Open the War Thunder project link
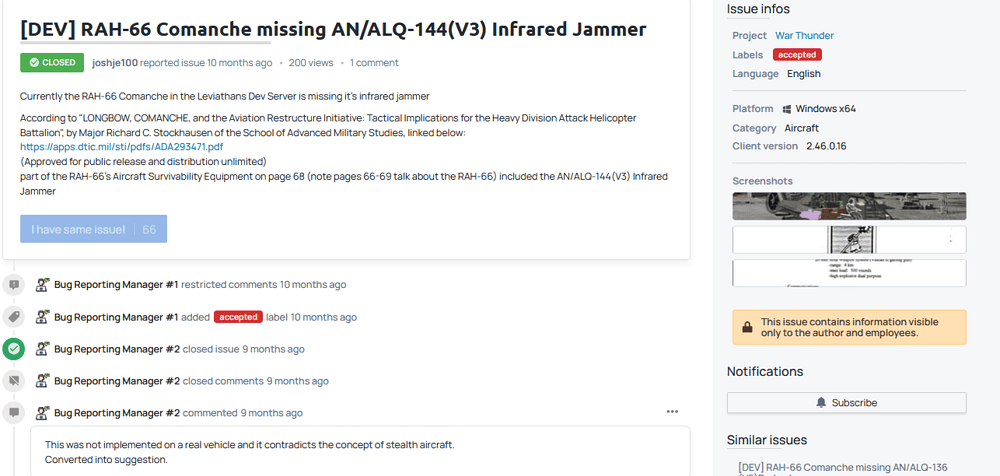This screenshot has width=1000, height=476. 804,35
